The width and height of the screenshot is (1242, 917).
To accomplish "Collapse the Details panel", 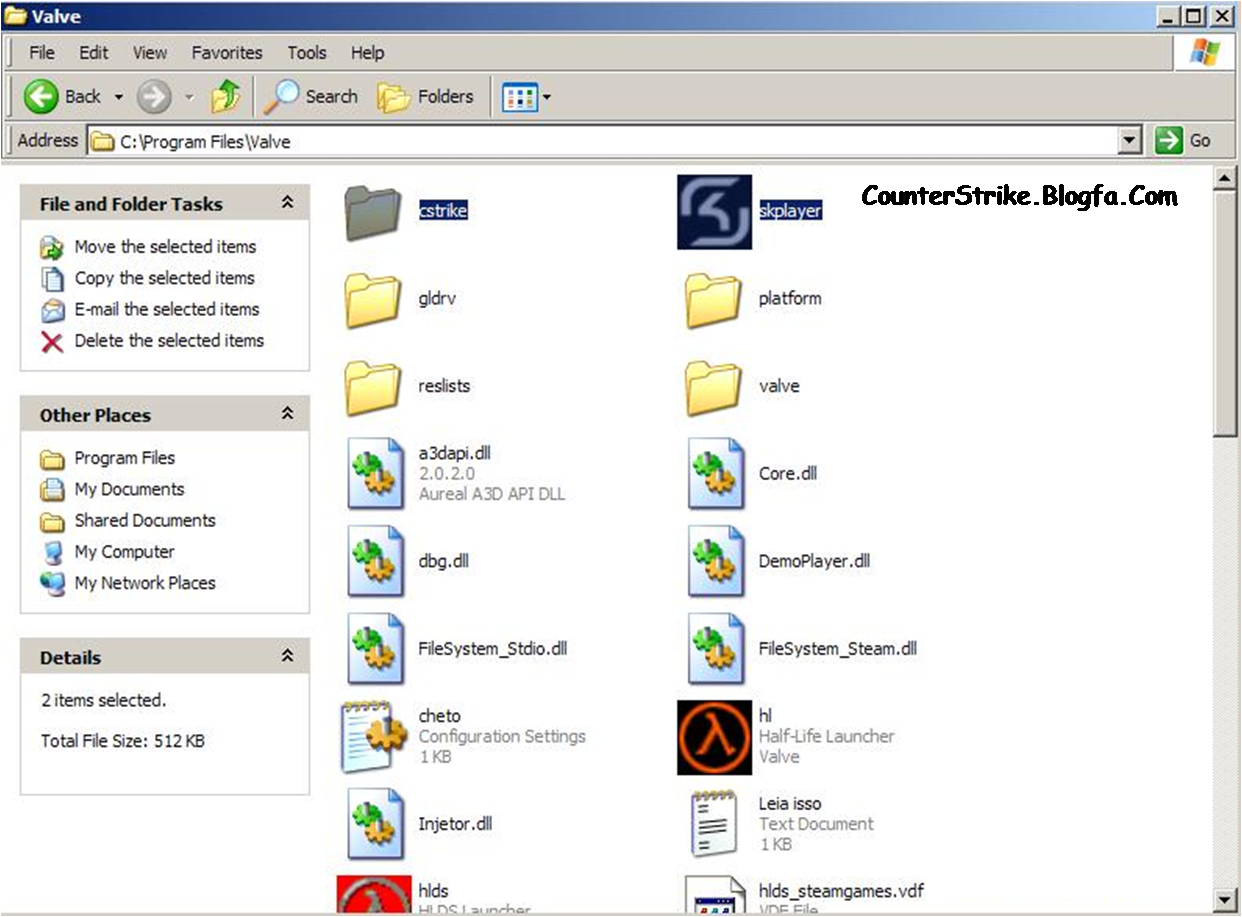I will click(287, 656).
